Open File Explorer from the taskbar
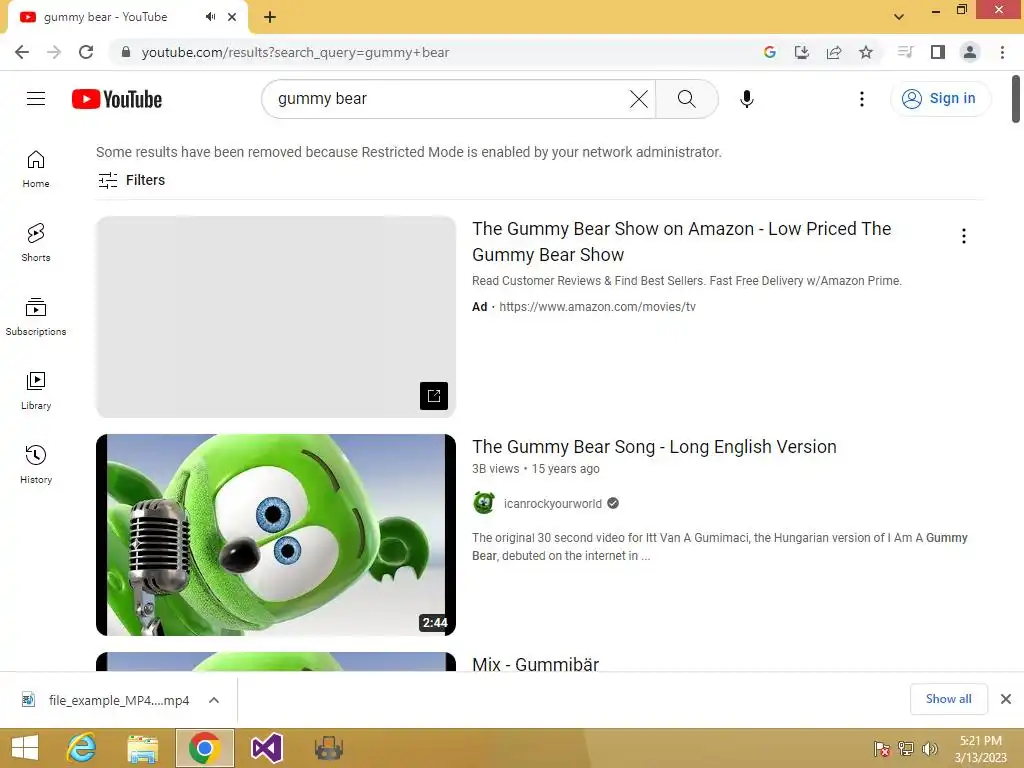This screenshot has width=1024, height=768. point(142,748)
